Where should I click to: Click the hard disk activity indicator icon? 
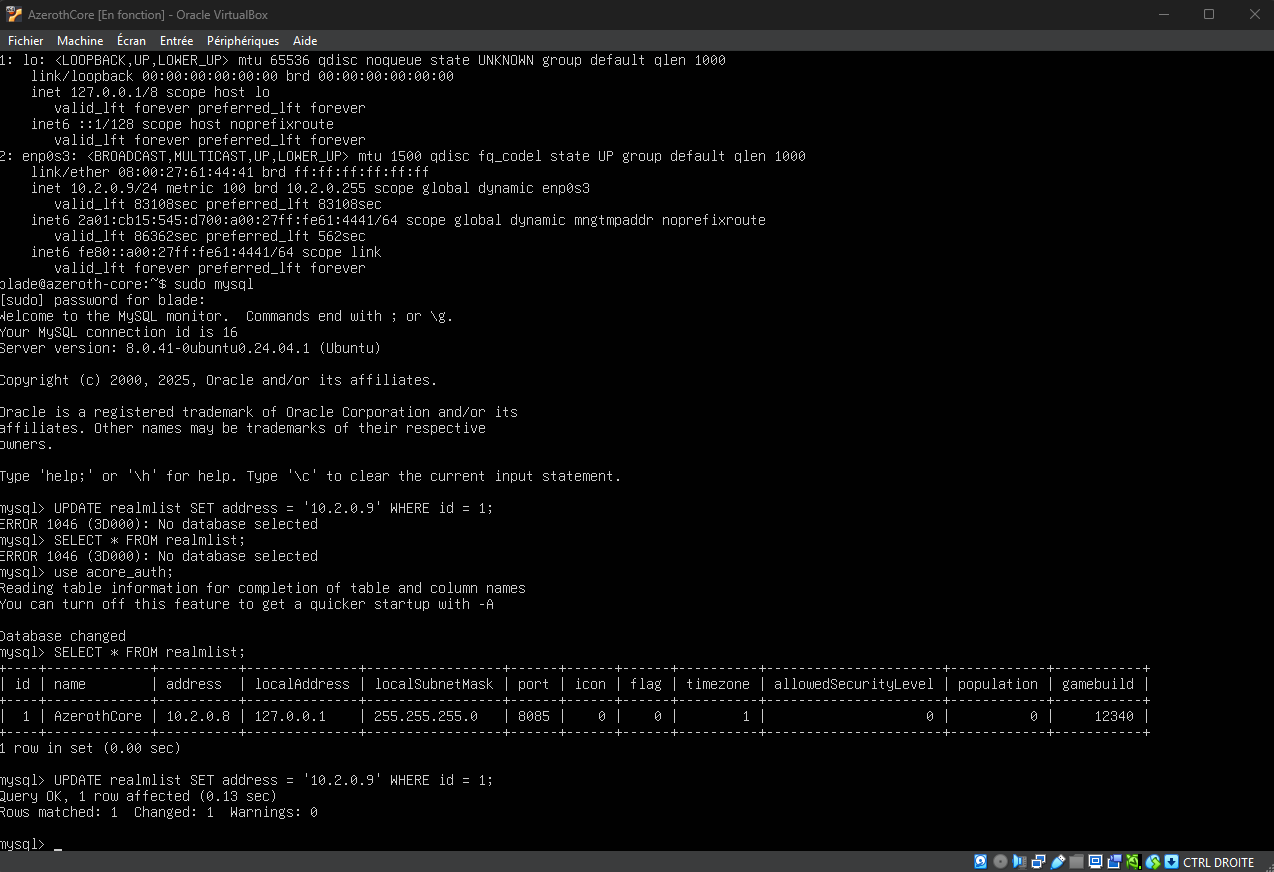[x=981, y=861]
